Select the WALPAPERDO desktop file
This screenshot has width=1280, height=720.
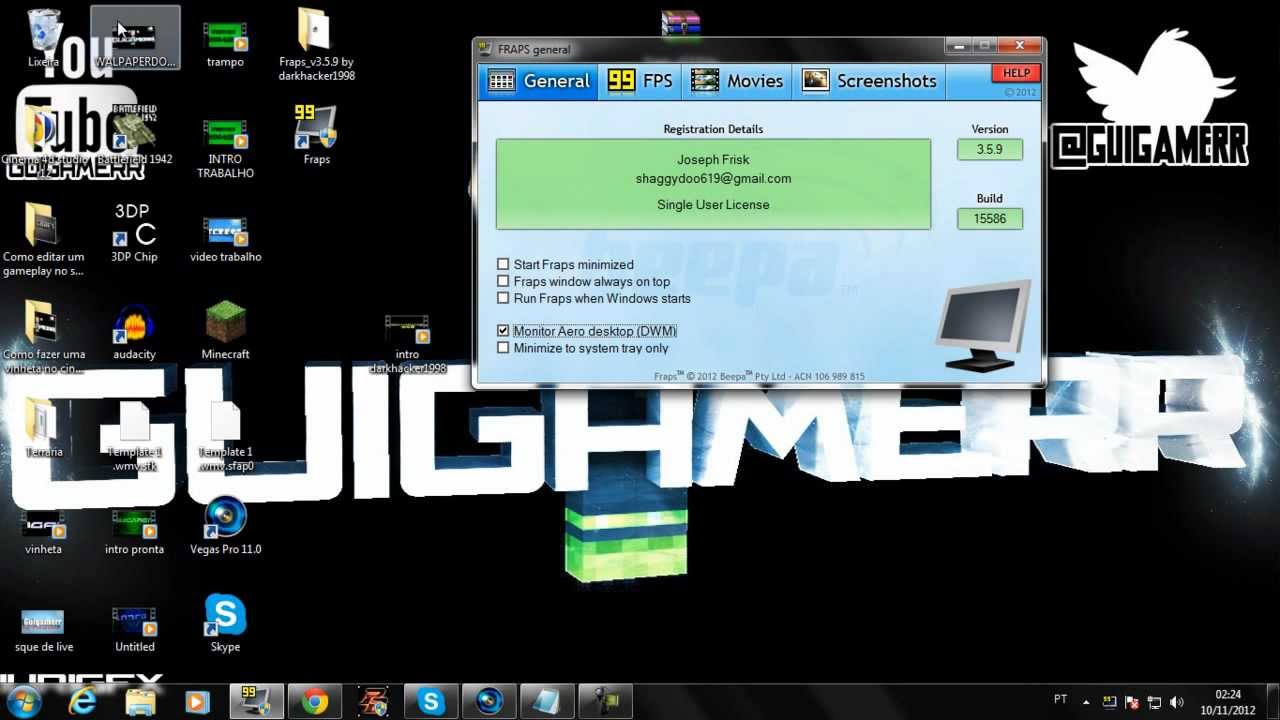[135, 40]
